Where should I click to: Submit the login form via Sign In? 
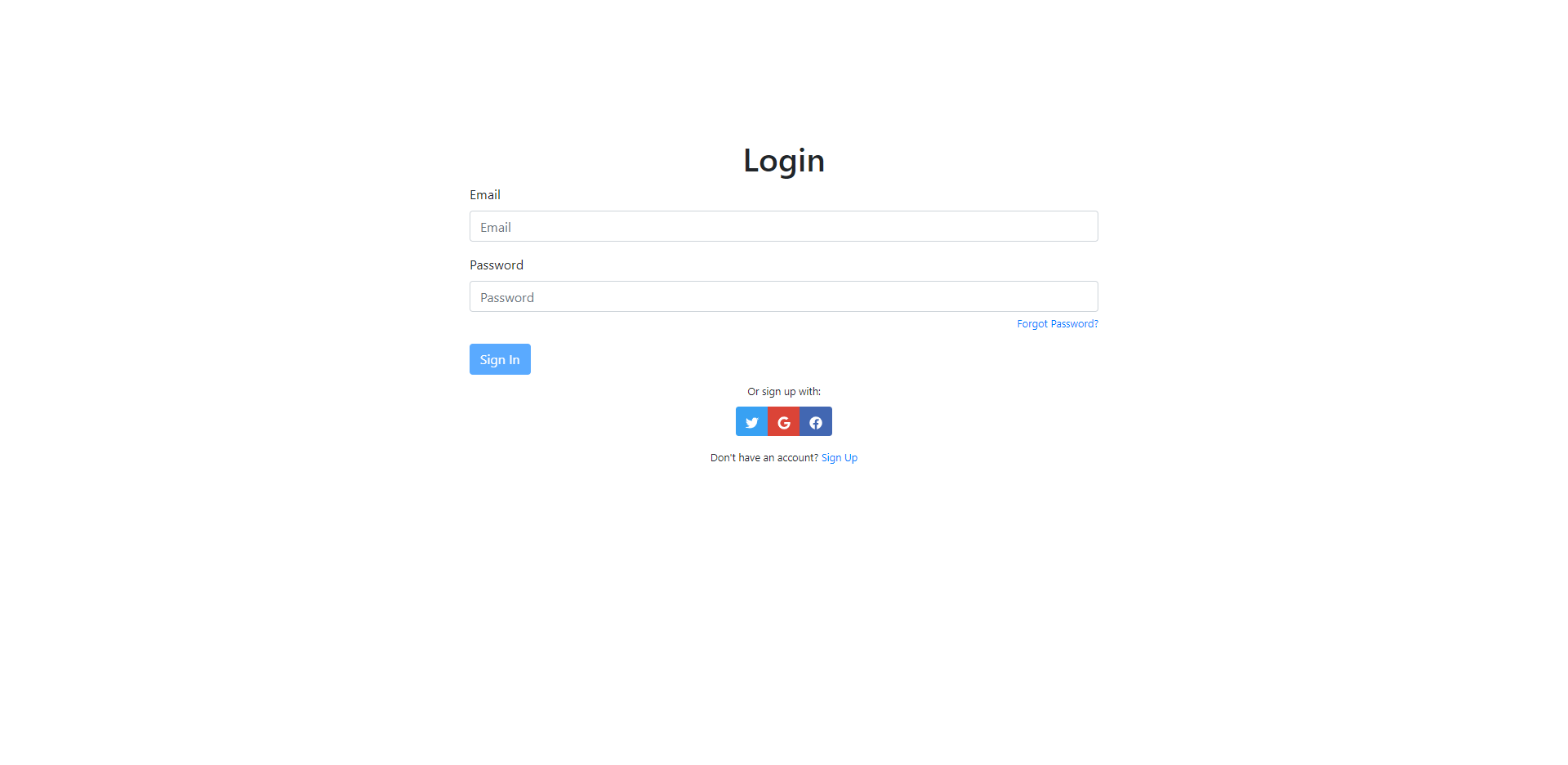(500, 359)
